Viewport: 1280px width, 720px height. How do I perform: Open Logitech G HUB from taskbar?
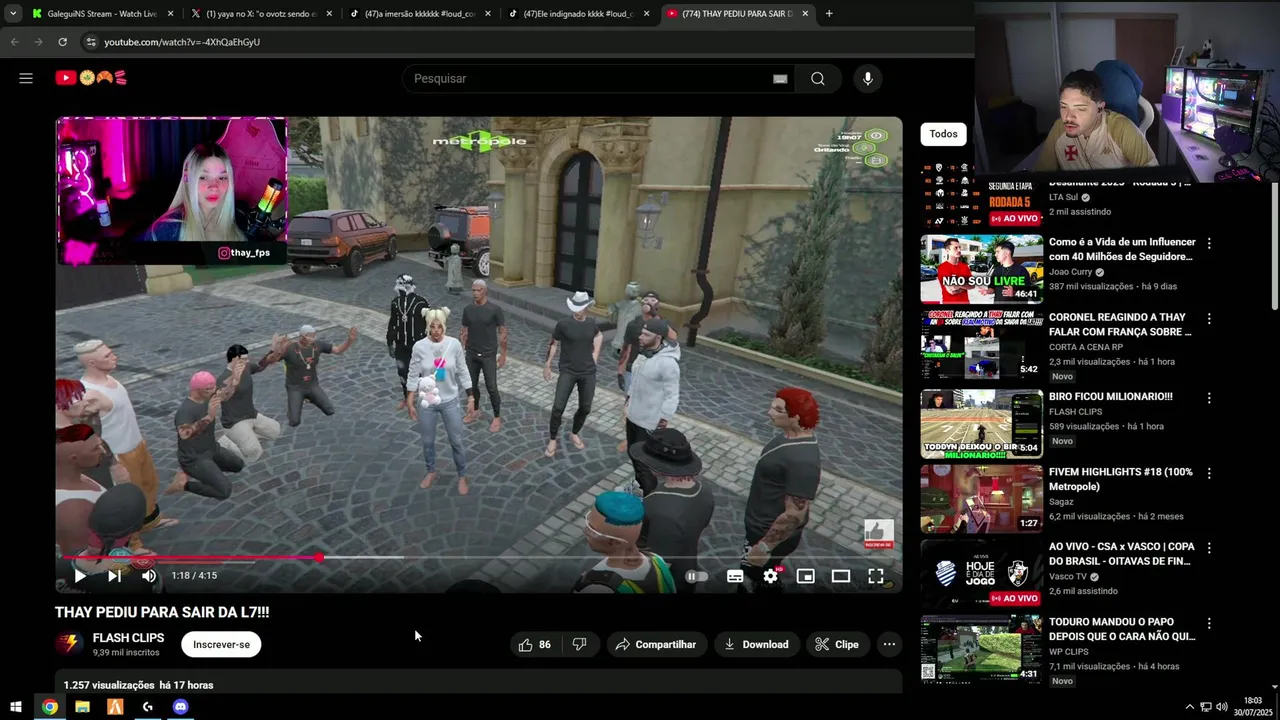(148, 707)
